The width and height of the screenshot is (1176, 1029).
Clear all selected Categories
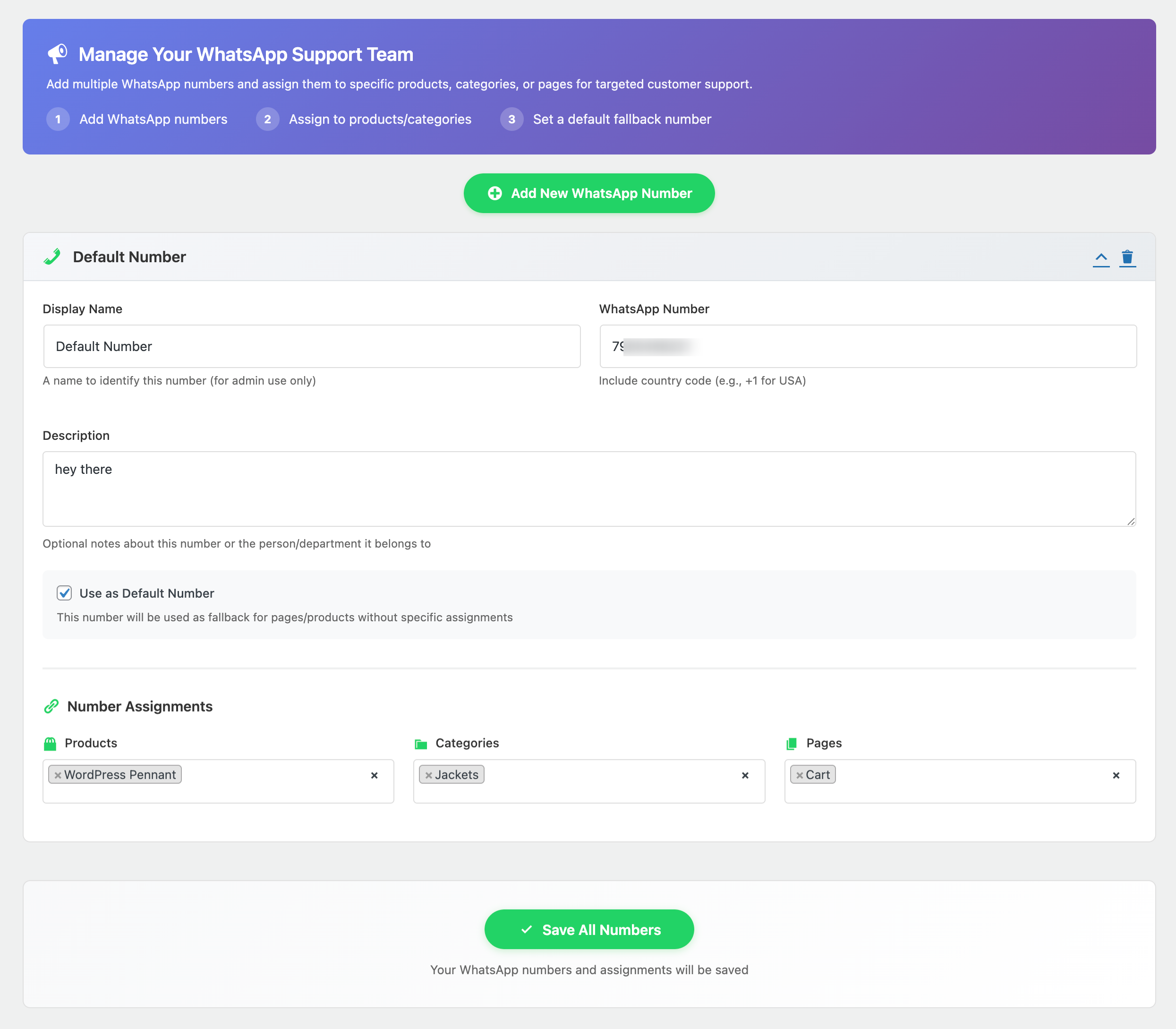point(745,775)
